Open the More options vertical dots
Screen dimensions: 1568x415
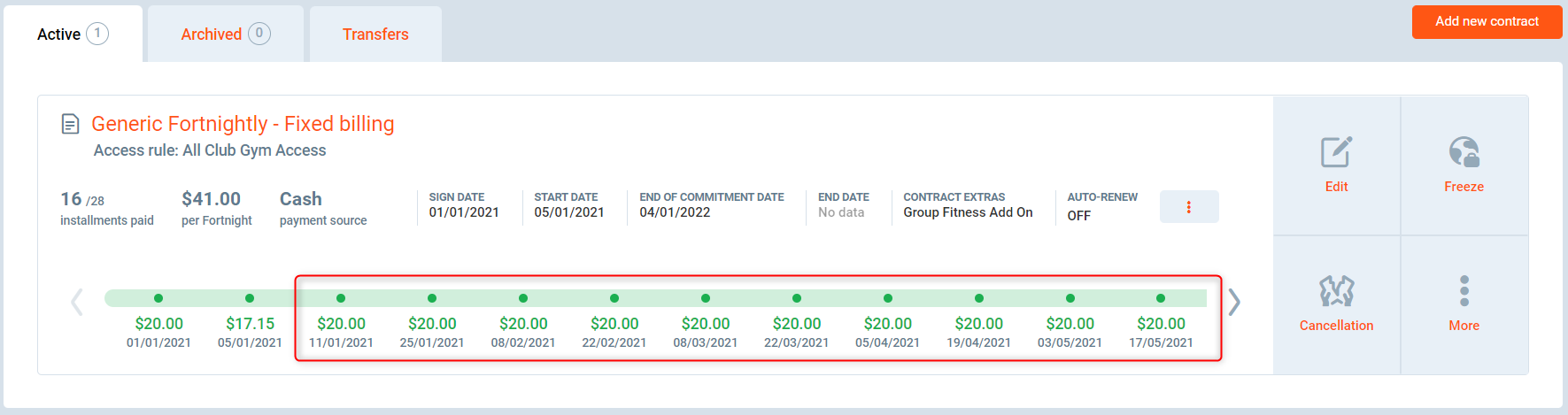pos(1464,291)
